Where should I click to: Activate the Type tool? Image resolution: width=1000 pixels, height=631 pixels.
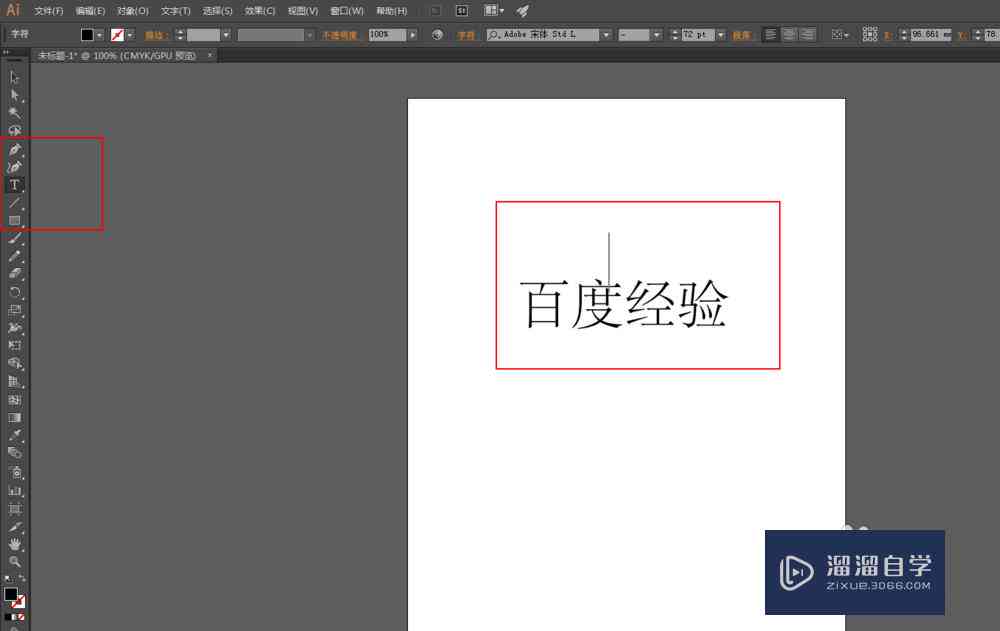pyautogui.click(x=14, y=185)
